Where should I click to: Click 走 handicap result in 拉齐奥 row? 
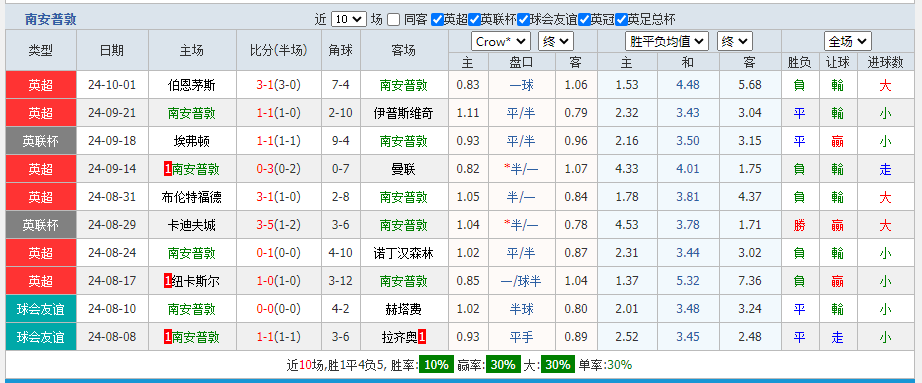[x=837, y=337]
